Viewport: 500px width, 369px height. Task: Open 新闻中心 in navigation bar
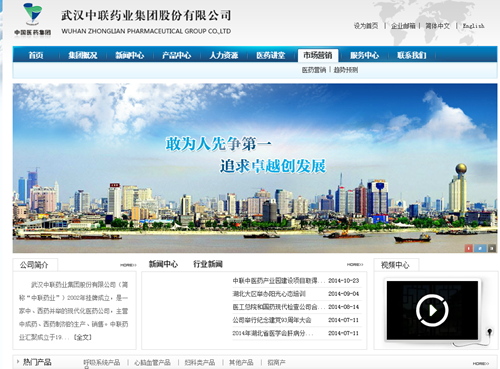pyautogui.click(x=130, y=55)
